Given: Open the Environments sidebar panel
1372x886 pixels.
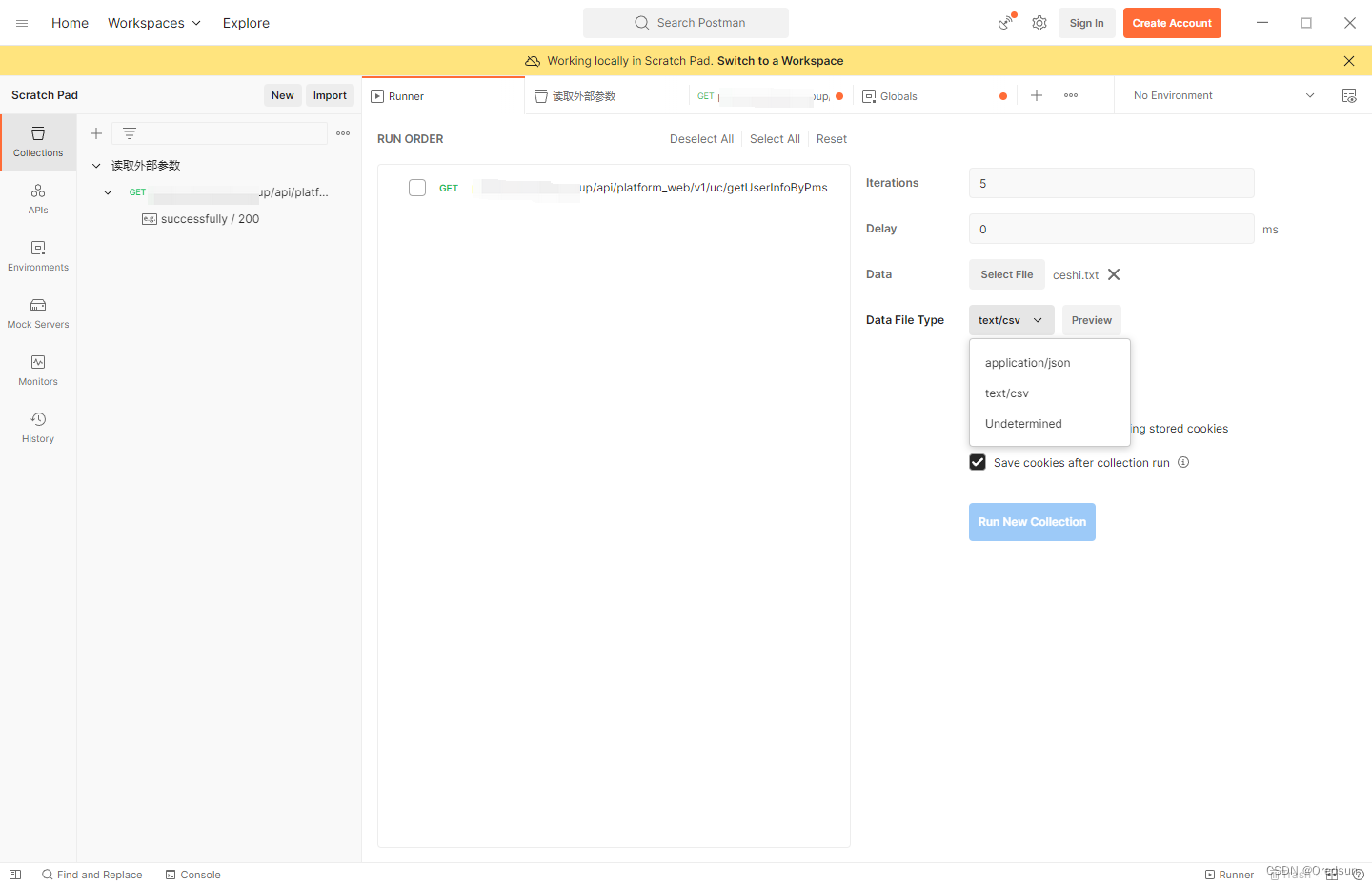Looking at the screenshot, I should [x=38, y=256].
